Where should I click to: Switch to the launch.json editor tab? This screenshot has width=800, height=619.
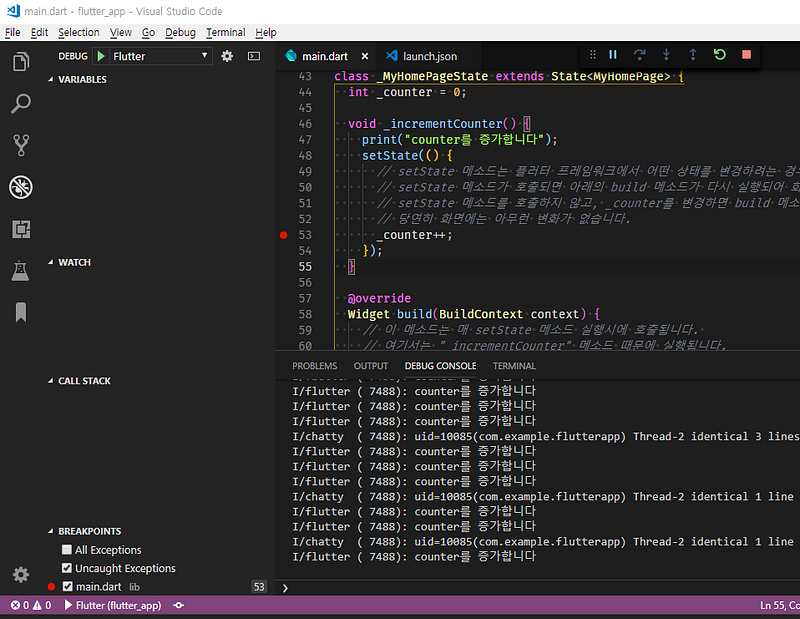(429, 57)
